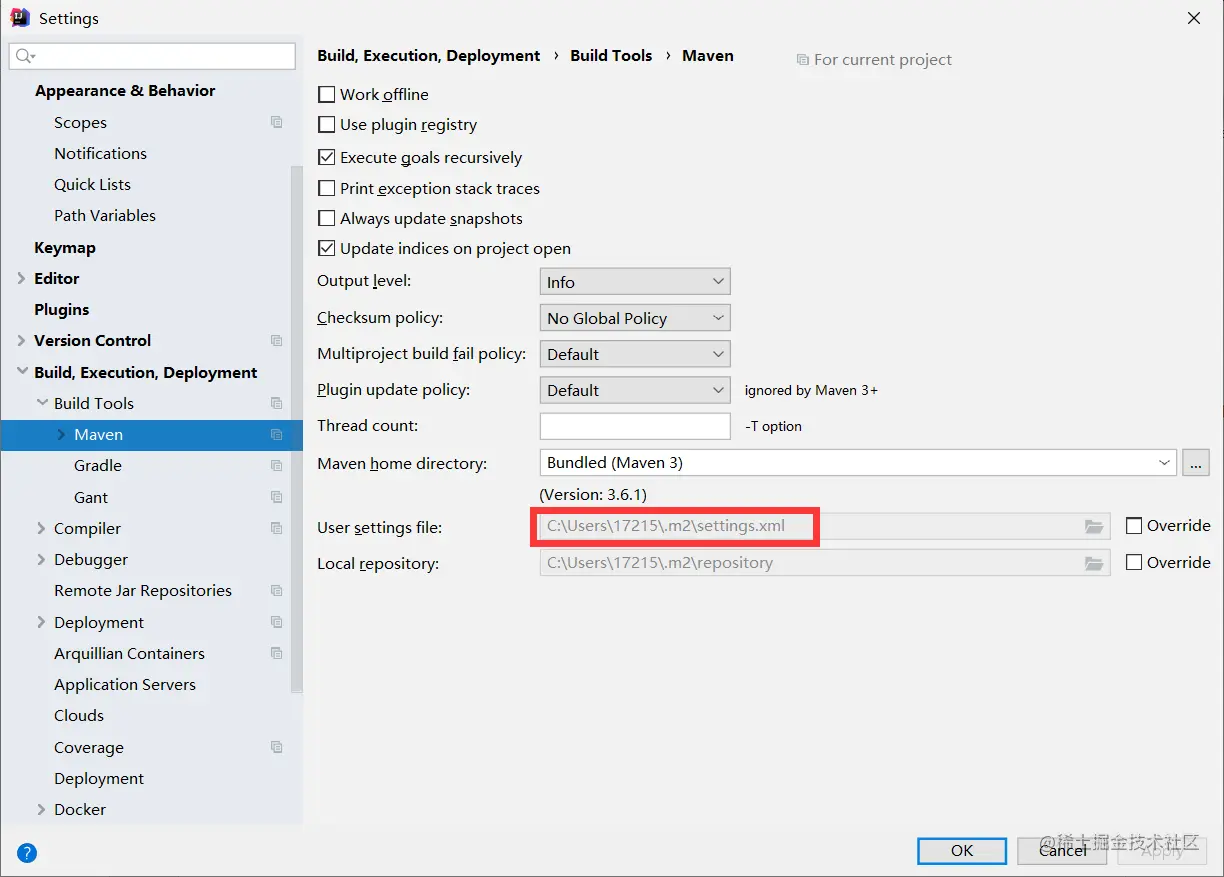The image size is (1224, 877).
Task: Select Quick Lists in the settings tree
Action: (x=92, y=185)
